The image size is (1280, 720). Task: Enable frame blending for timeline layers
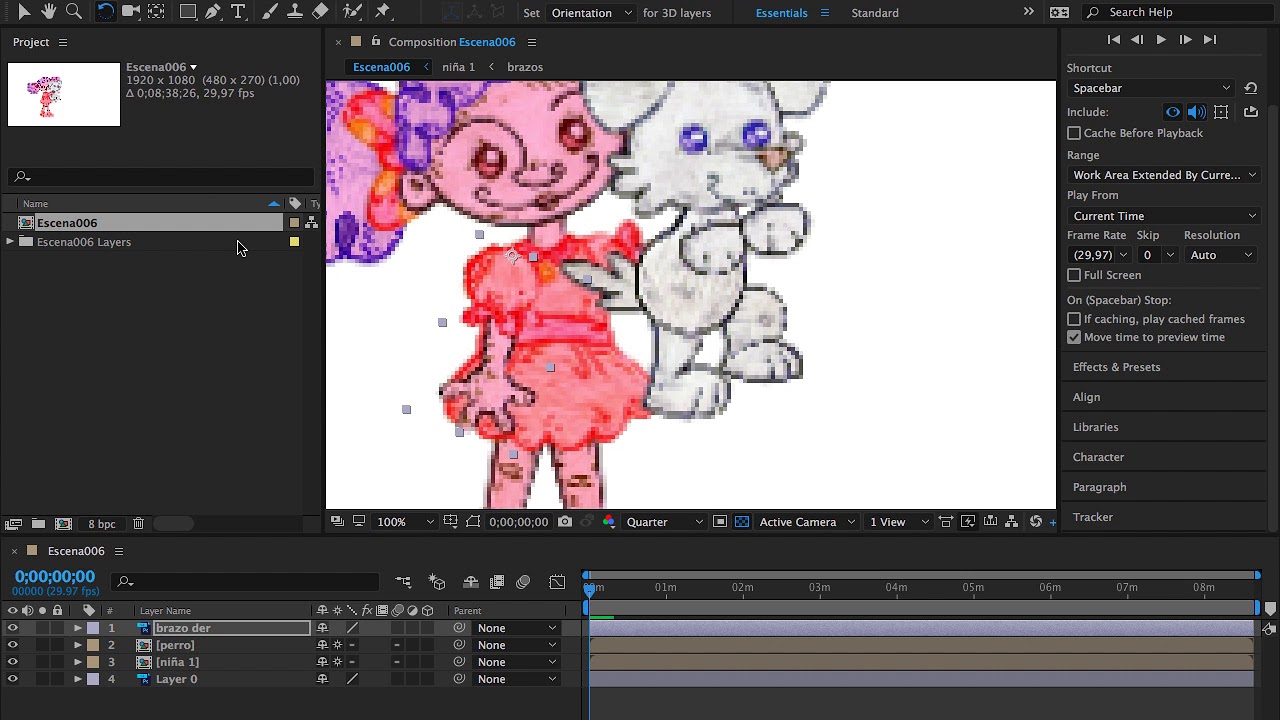click(497, 582)
